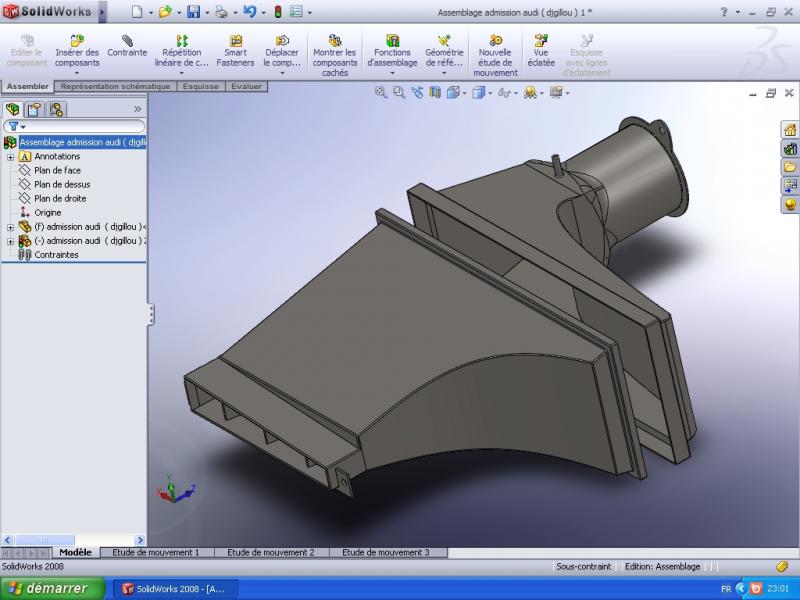Select Contraintes folder in tree

[56, 255]
